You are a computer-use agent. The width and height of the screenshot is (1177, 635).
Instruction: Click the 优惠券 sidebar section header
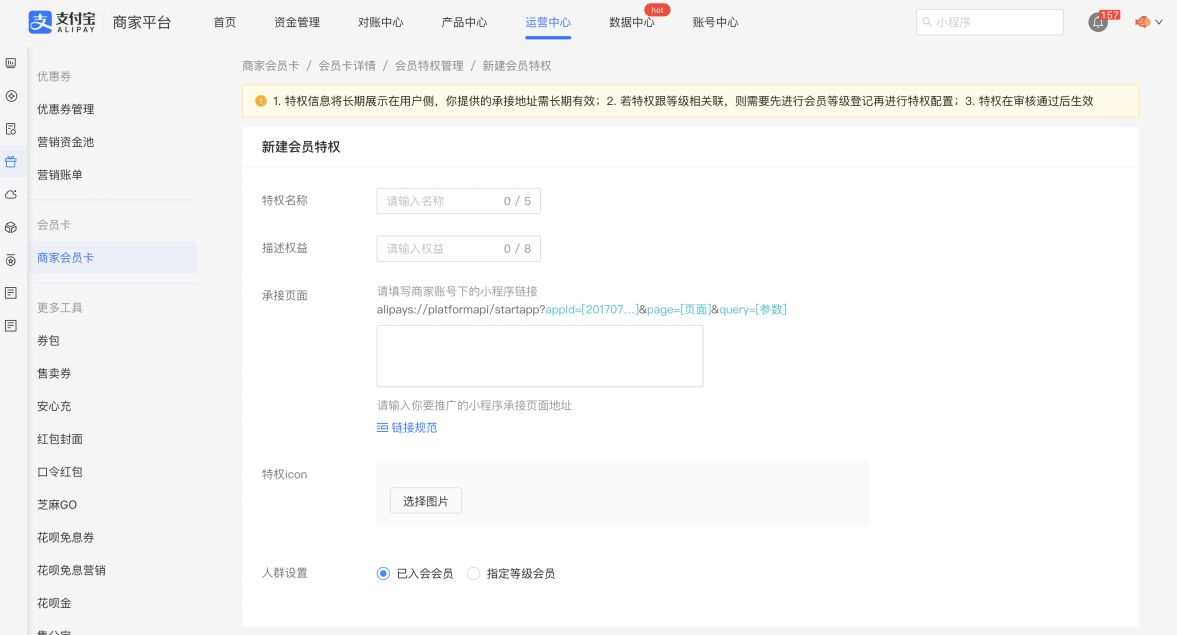[x=54, y=77]
